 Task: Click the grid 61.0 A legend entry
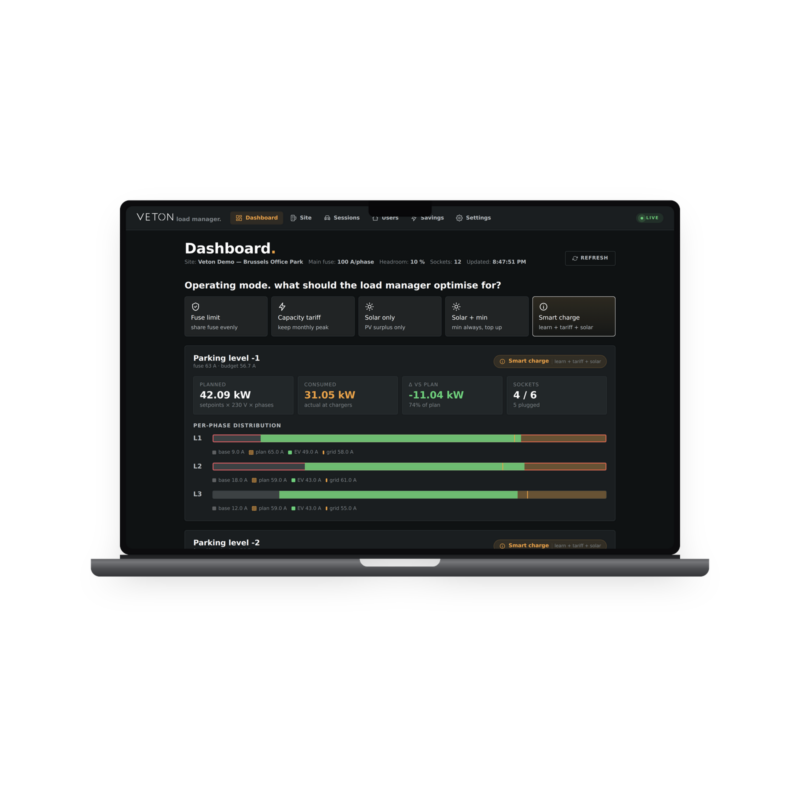[341, 481]
